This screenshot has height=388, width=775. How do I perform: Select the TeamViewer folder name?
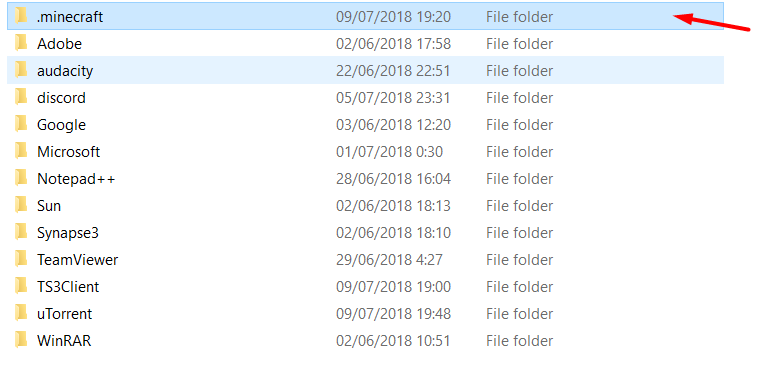(x=78, y=260)
